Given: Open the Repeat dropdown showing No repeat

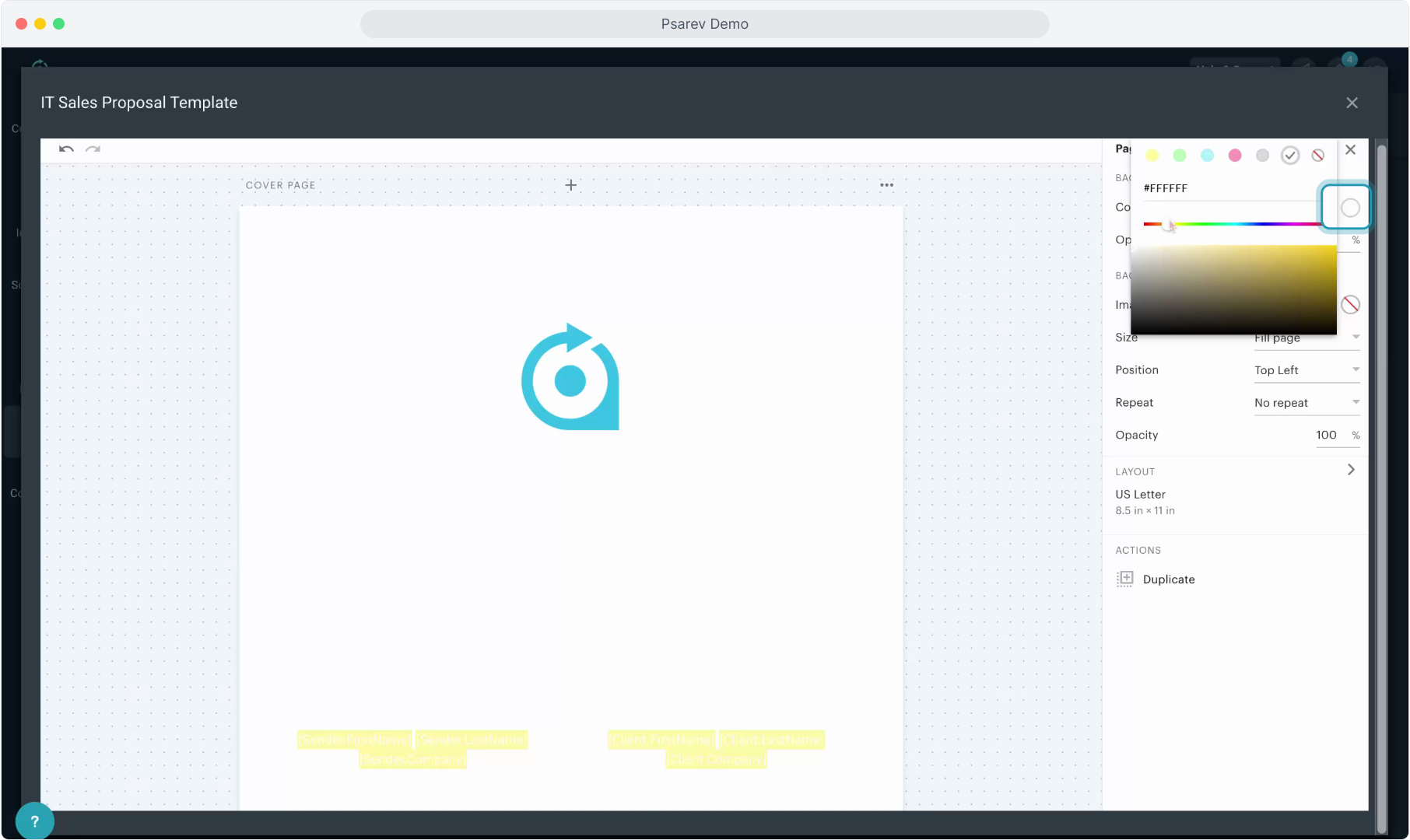Looking at the screenshot, I should pyautogui.click(x=1307, y=403).
